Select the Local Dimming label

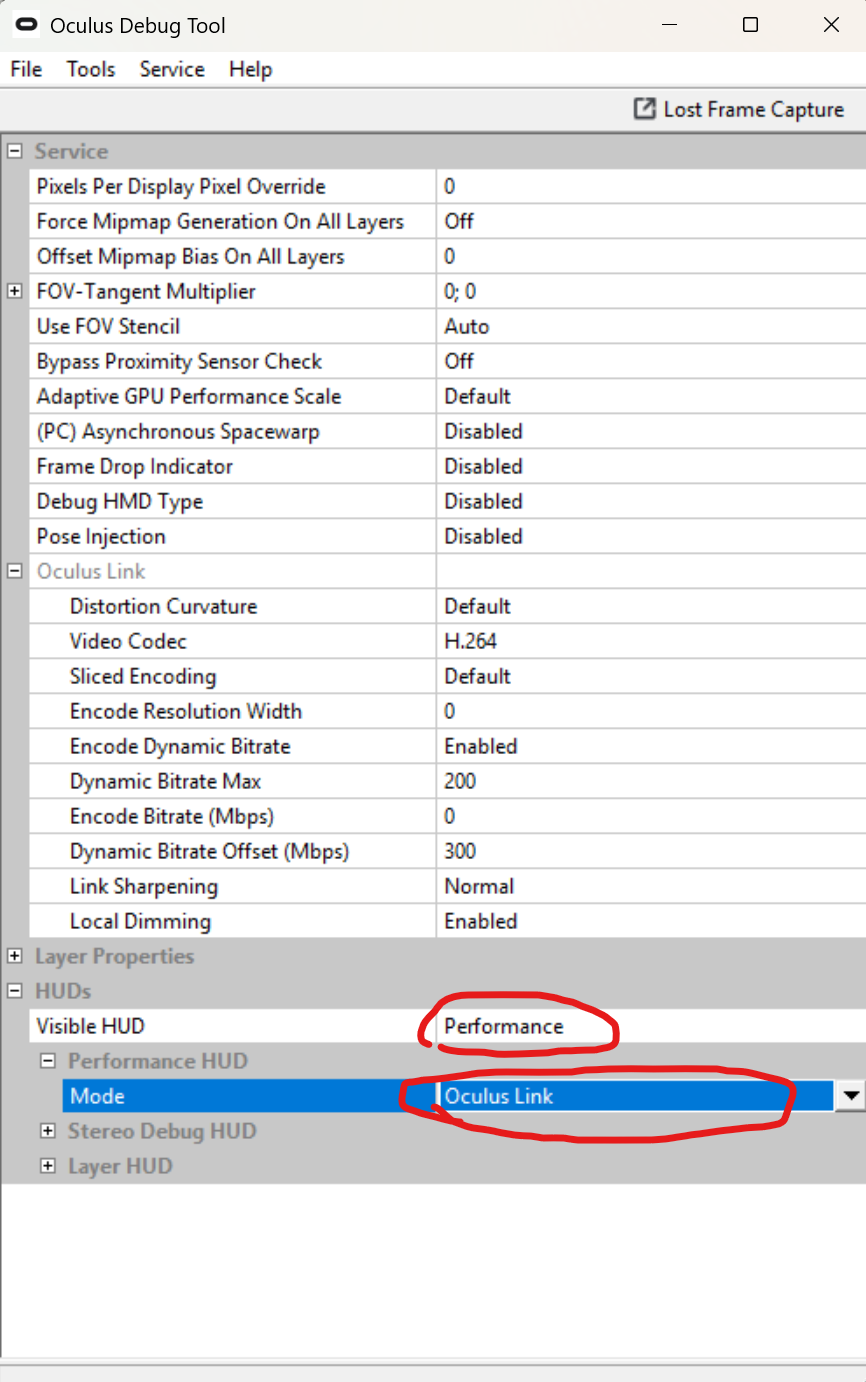click(x=140, y=921)
